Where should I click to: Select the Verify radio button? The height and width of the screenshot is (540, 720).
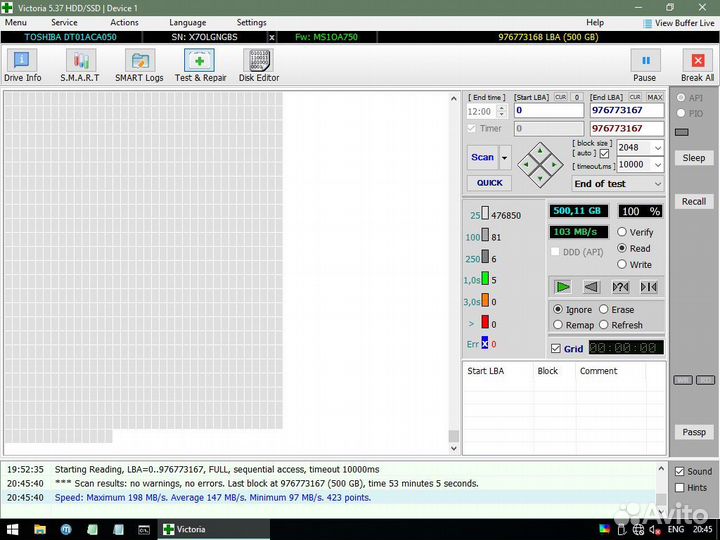coord(623,232)
